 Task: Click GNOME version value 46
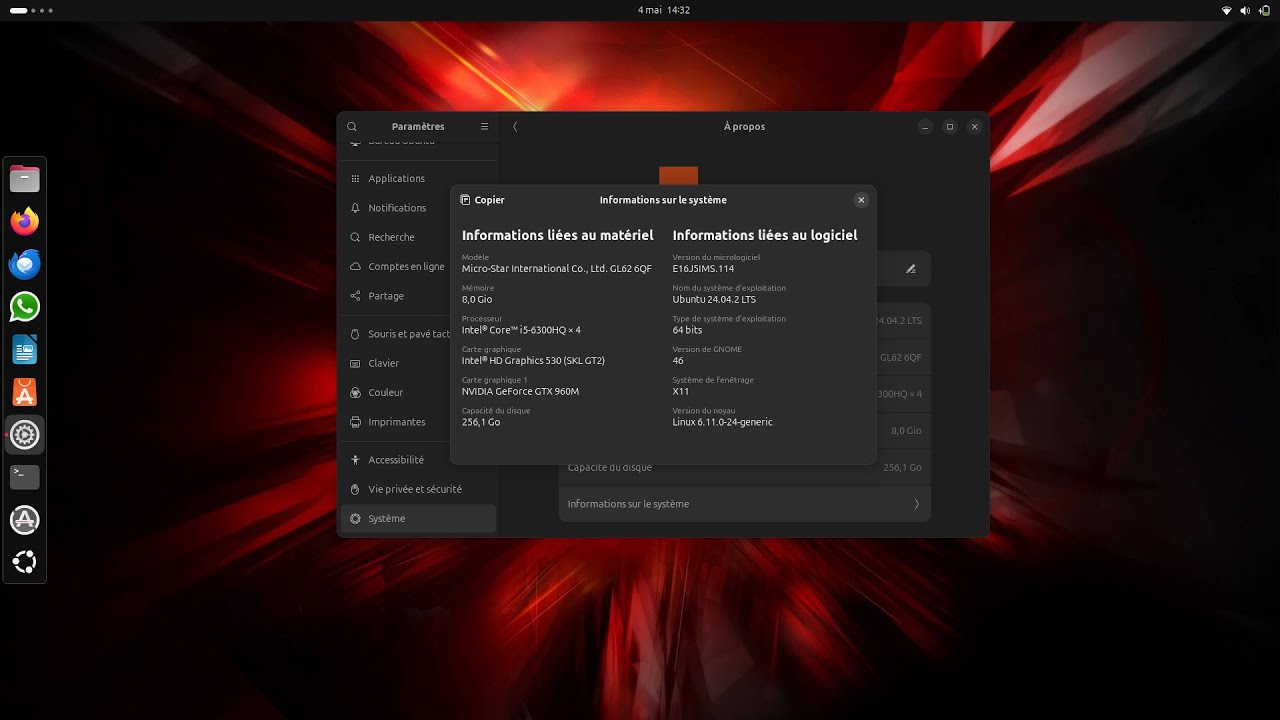(x=678, y=361)
